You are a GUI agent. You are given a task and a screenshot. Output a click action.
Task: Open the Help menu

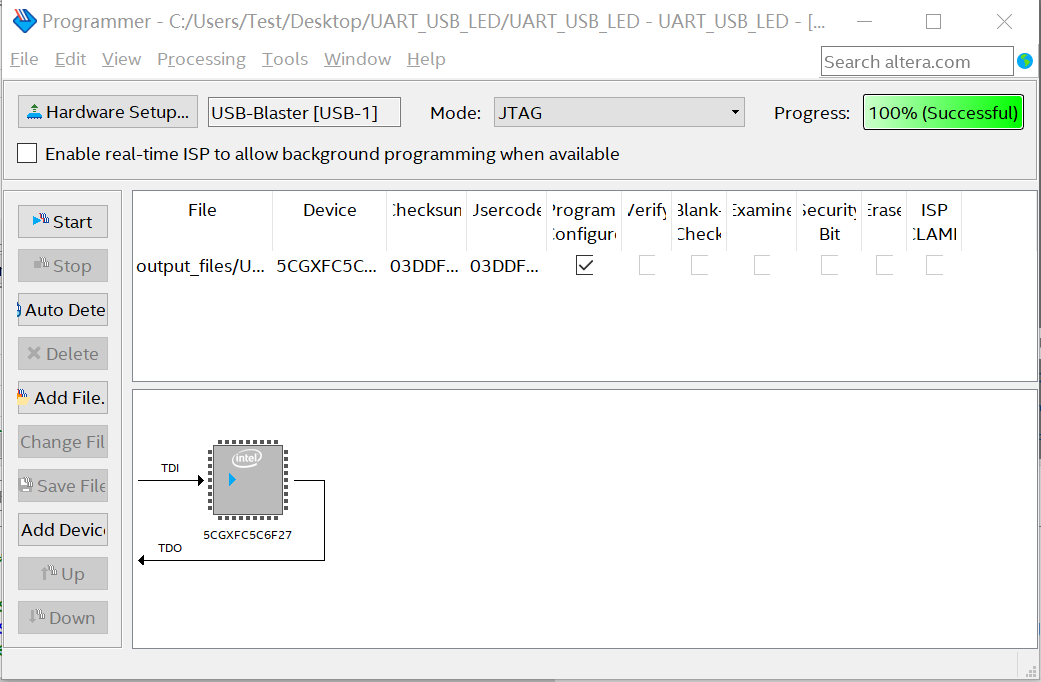[426, 59]
